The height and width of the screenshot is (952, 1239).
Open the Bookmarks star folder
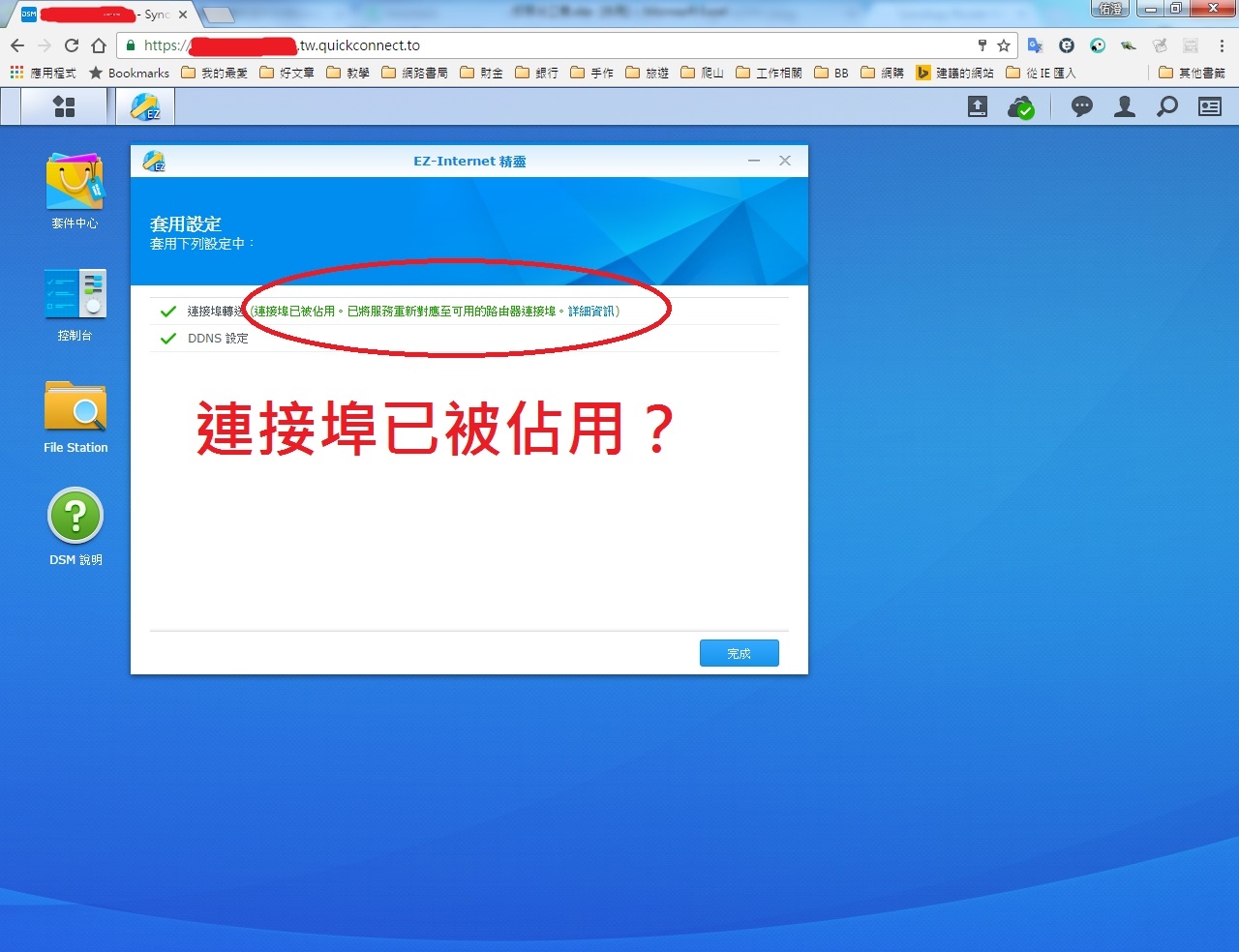(x=129, y=73)
